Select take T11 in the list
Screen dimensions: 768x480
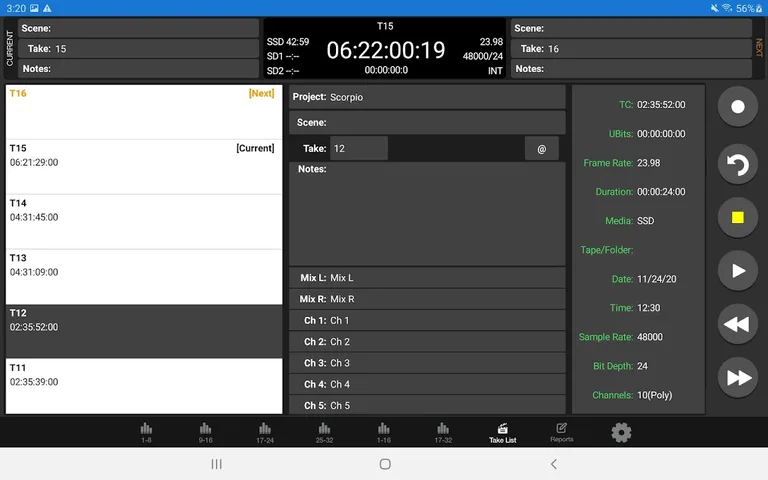point(144,386)
